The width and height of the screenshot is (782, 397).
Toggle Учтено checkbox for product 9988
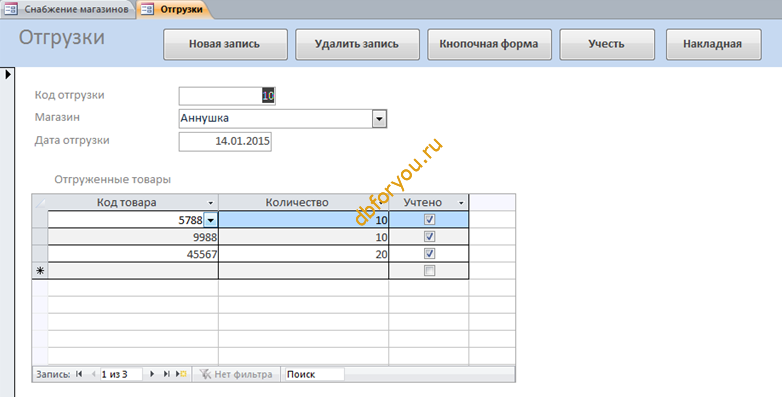tap(429, 236)
